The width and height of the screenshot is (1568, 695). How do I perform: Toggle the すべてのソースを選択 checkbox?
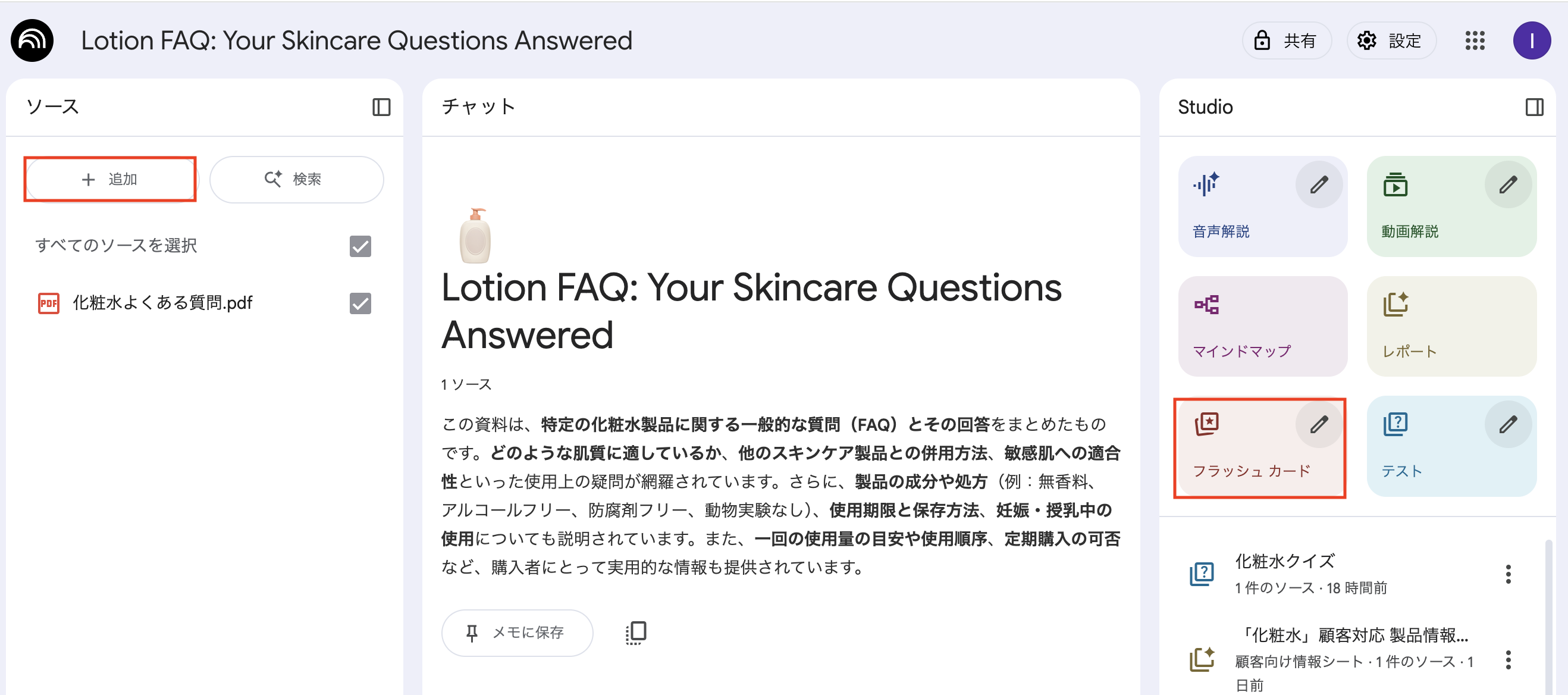360,246
